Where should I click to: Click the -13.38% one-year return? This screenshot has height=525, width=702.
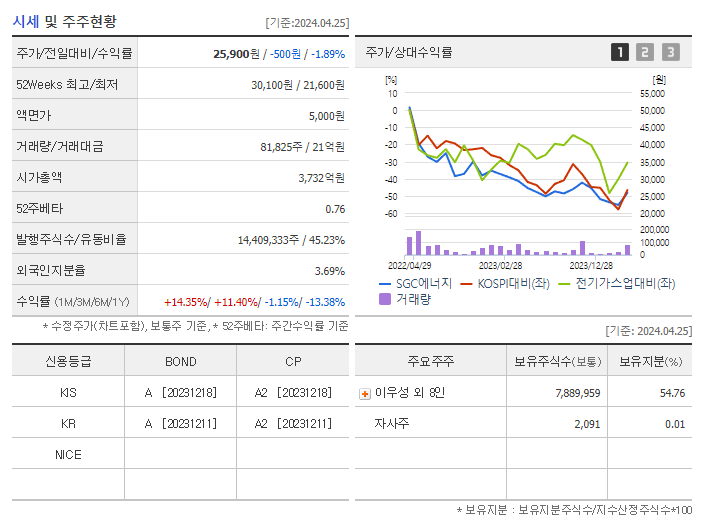coord(325,302)
